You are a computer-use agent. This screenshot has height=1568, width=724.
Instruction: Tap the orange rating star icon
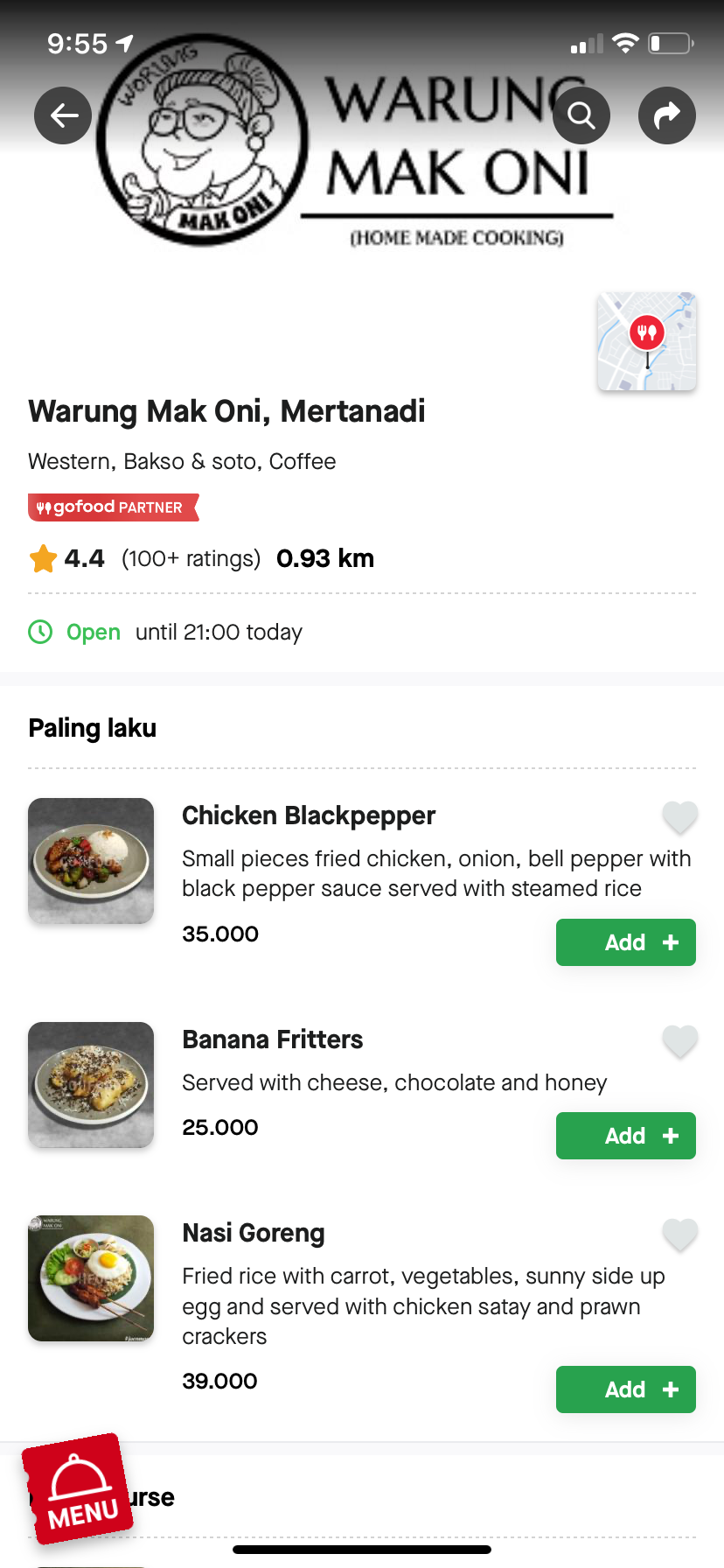click(43, 558)
